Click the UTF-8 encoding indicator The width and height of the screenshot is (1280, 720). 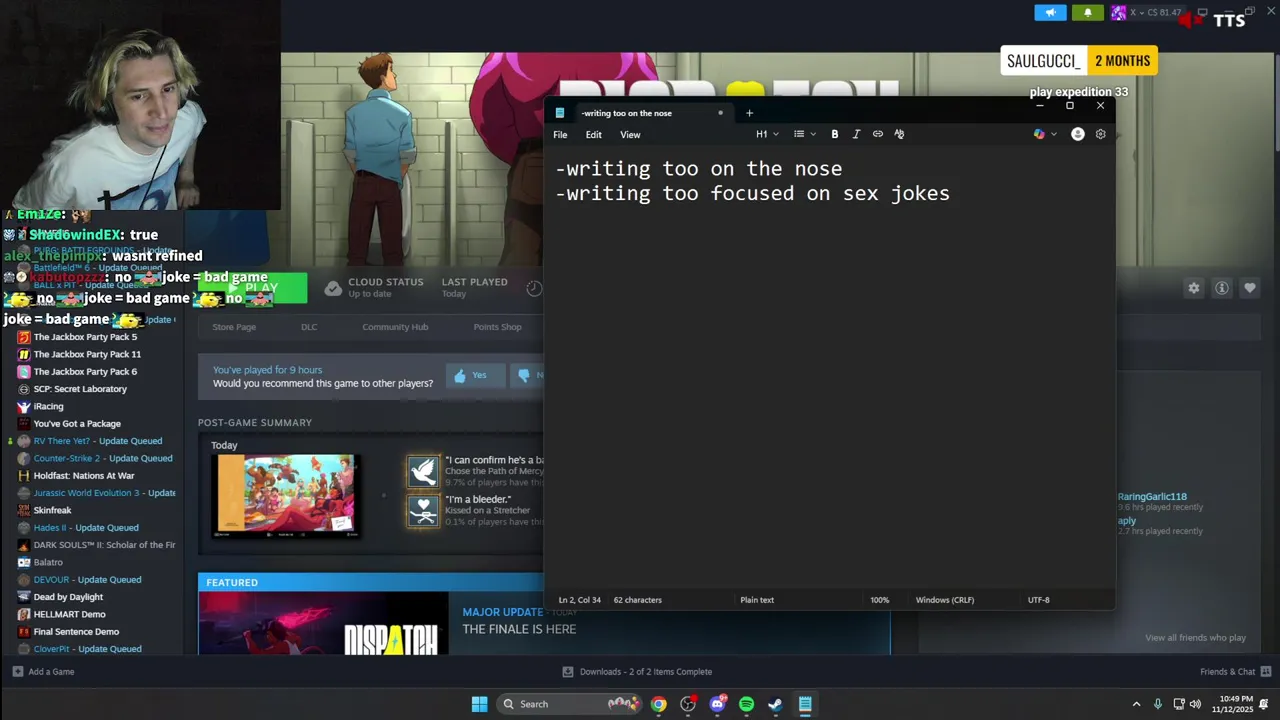[1038, 600]
